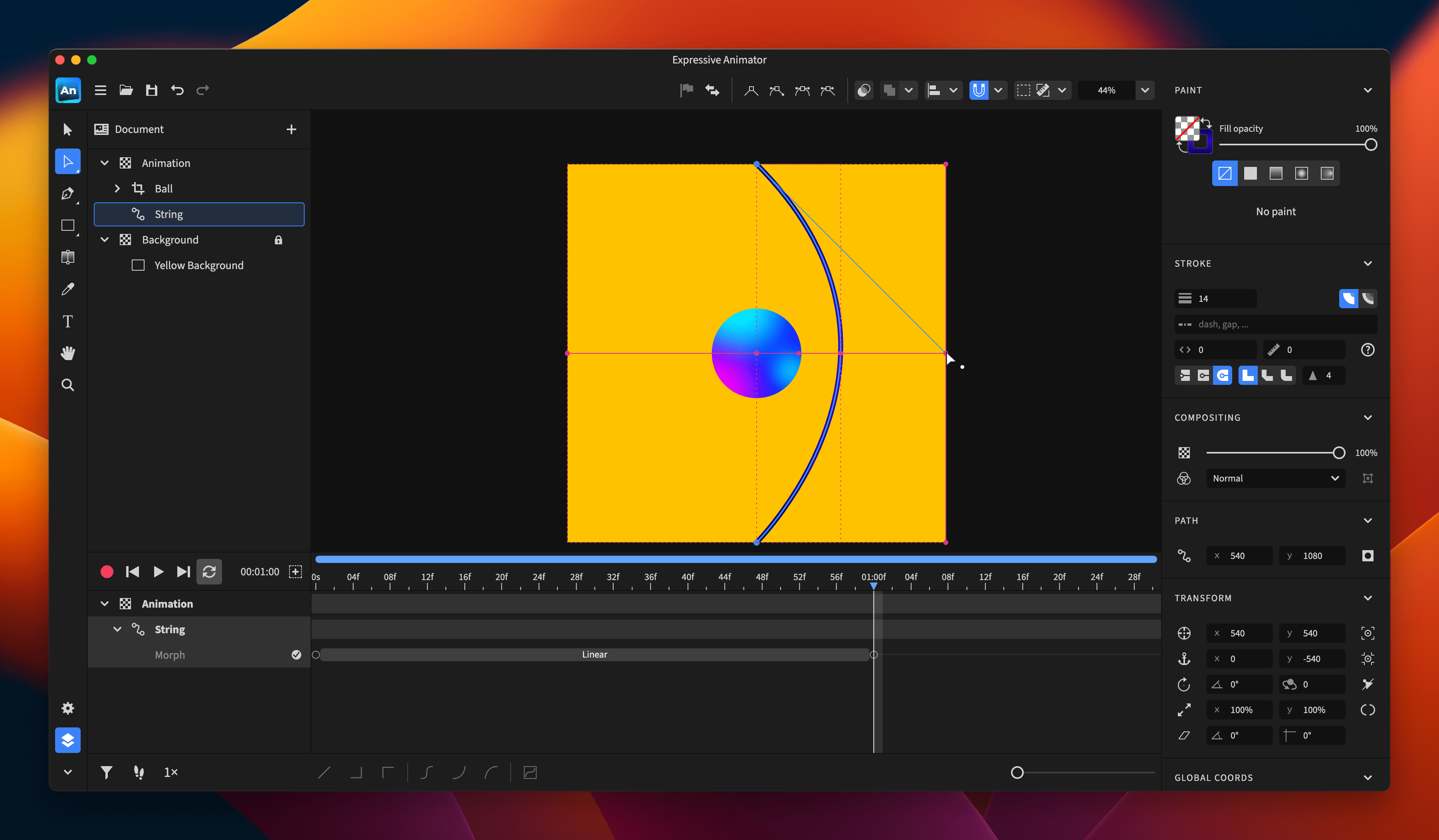Image resolution: width=1439 pixels, height=840 pixels.
Task: Select the Pen tool
Action: [x=67, y=193]
